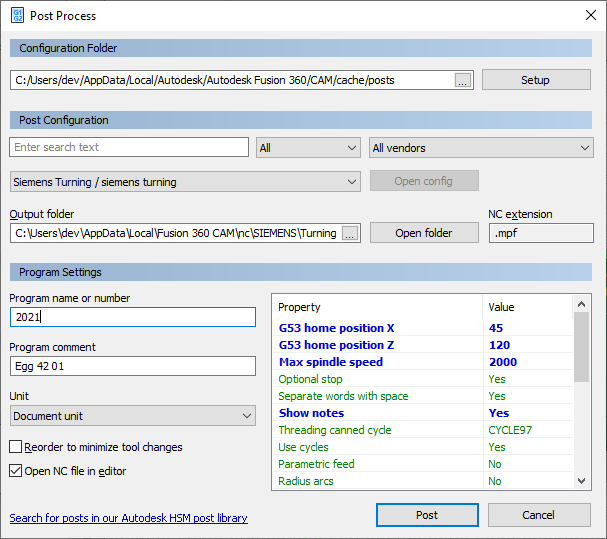607x539 pixels.
Task: Open the Siemens Turning post dropdown
Action: 185,182
